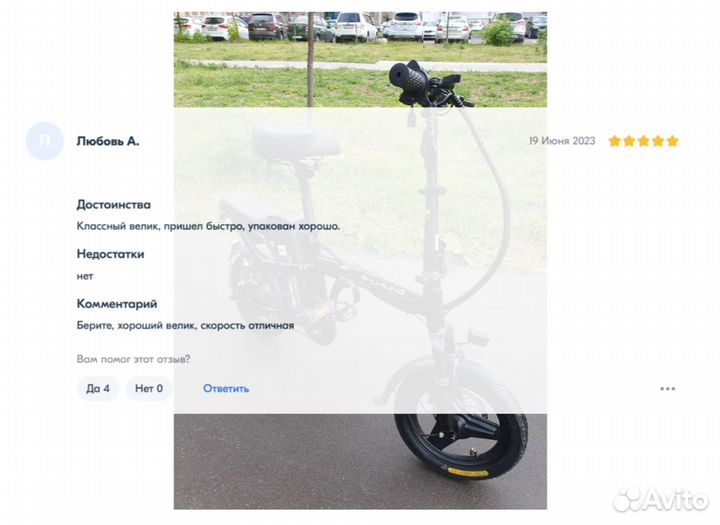Click the second rating star

tap(629, 141)
